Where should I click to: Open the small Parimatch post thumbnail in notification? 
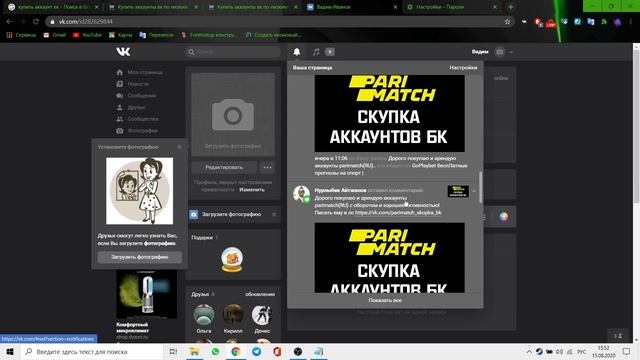click(458, 191)
